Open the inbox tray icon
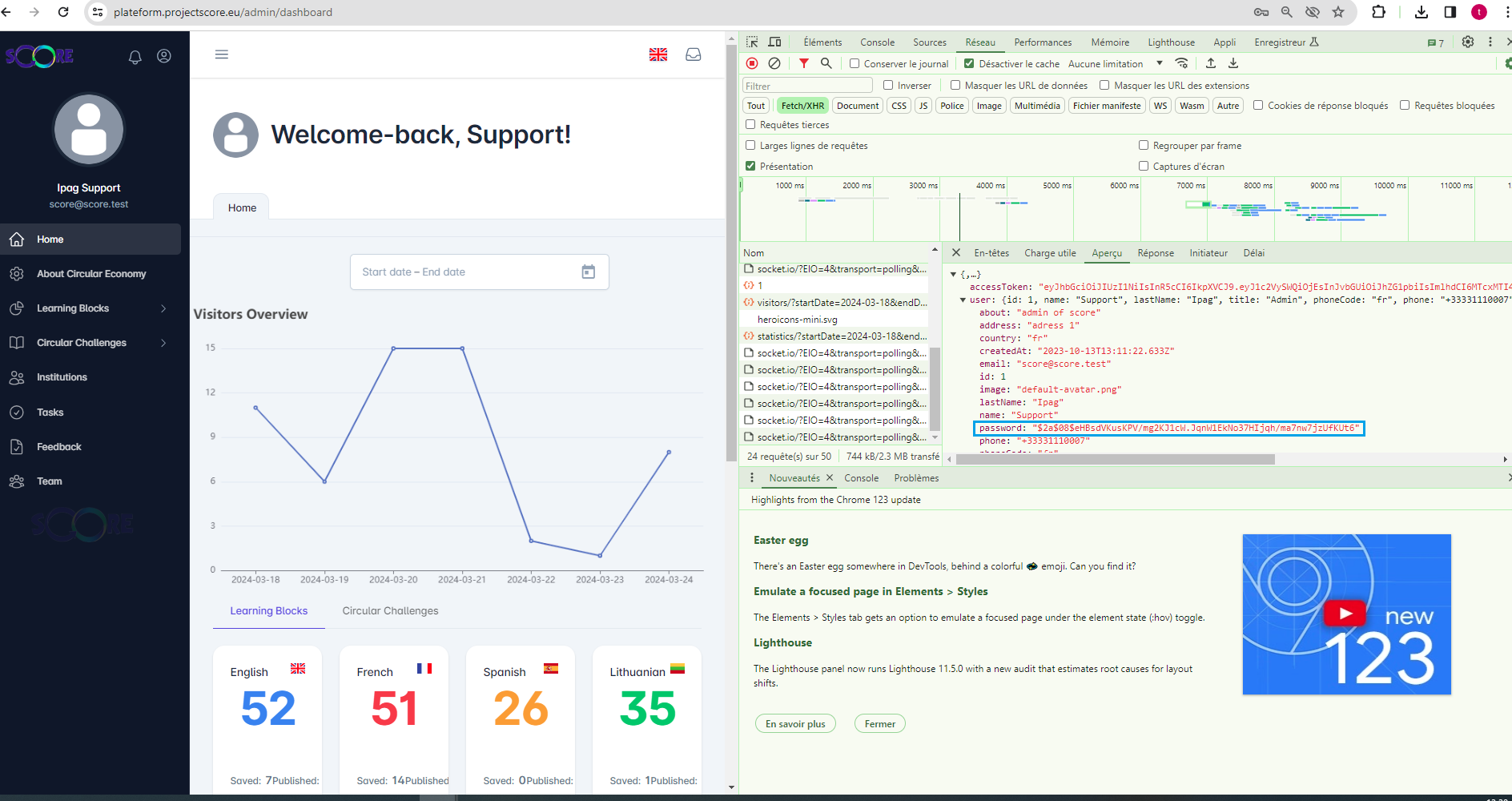The height and width of the screenshot is (801, 1512). coord(694,54)
